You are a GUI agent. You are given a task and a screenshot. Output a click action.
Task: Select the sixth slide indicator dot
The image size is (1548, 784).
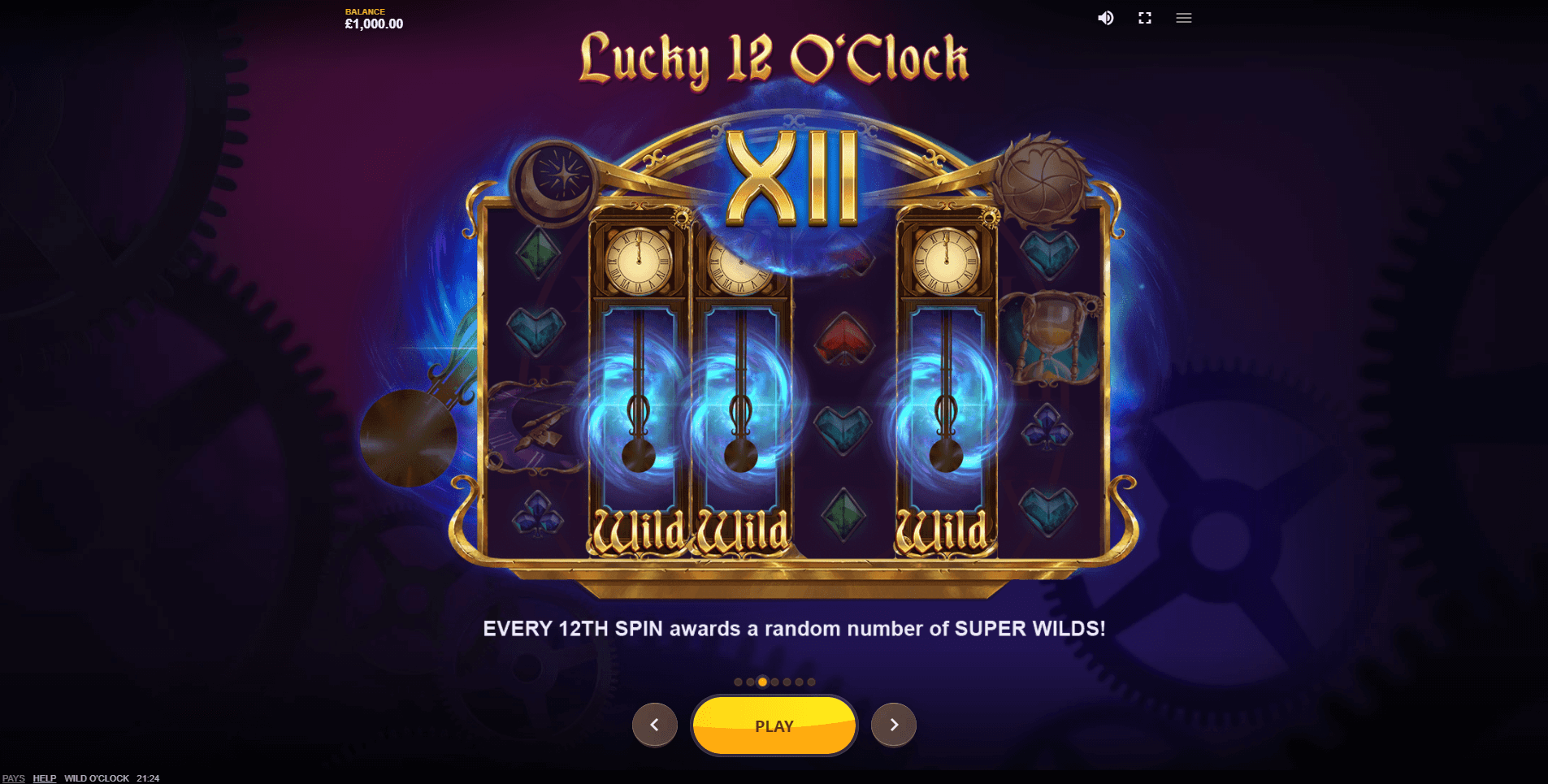pyautogui.click(x=799, y=682)
